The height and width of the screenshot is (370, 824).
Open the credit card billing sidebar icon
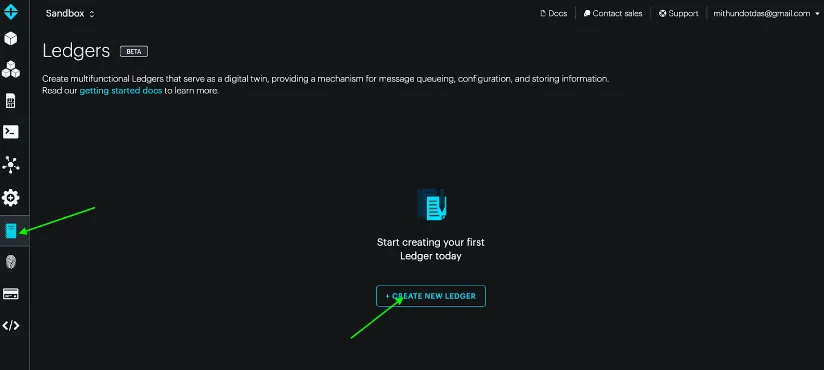(x=11, y=294)
